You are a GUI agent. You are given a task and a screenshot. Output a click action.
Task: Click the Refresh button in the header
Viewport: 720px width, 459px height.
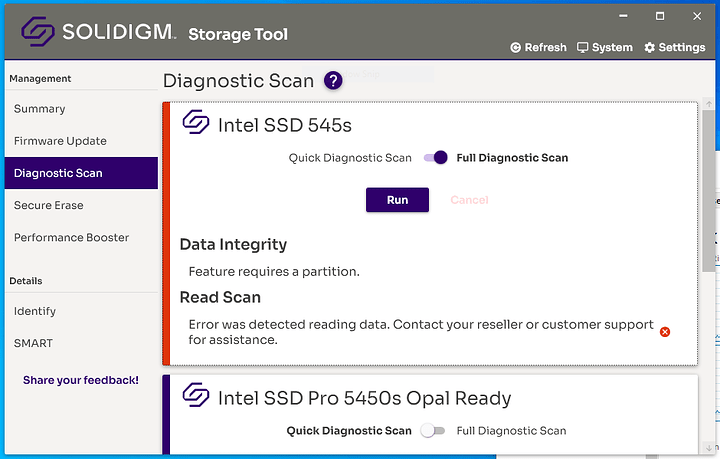(x=538, y=47)
